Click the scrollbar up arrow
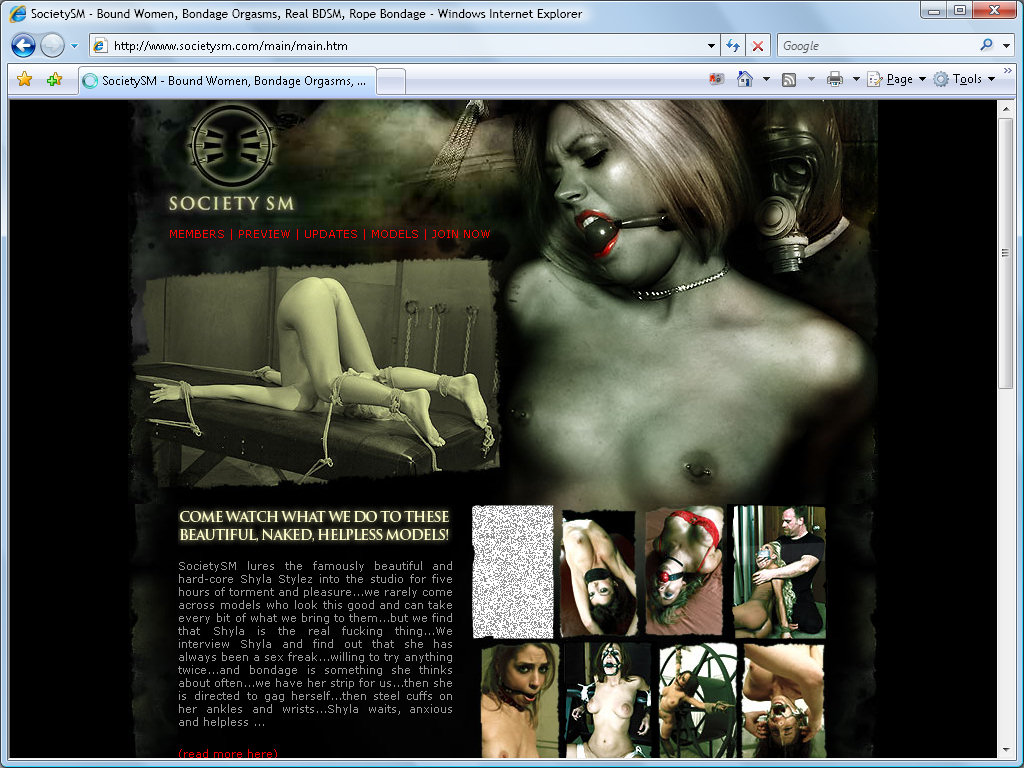 tap(1005, 108)
